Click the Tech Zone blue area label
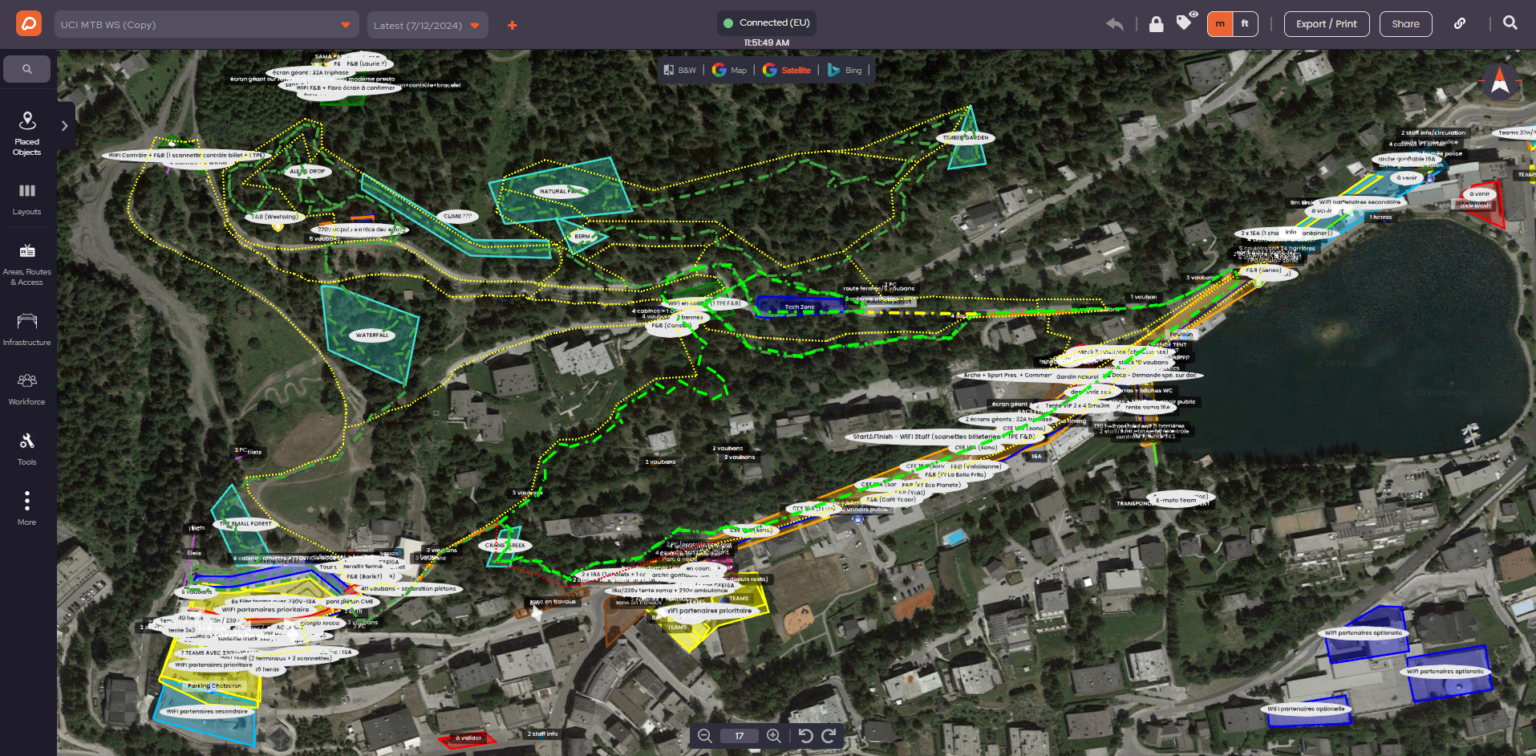This screenshot has width=1536, height=756. pos(800,308)
